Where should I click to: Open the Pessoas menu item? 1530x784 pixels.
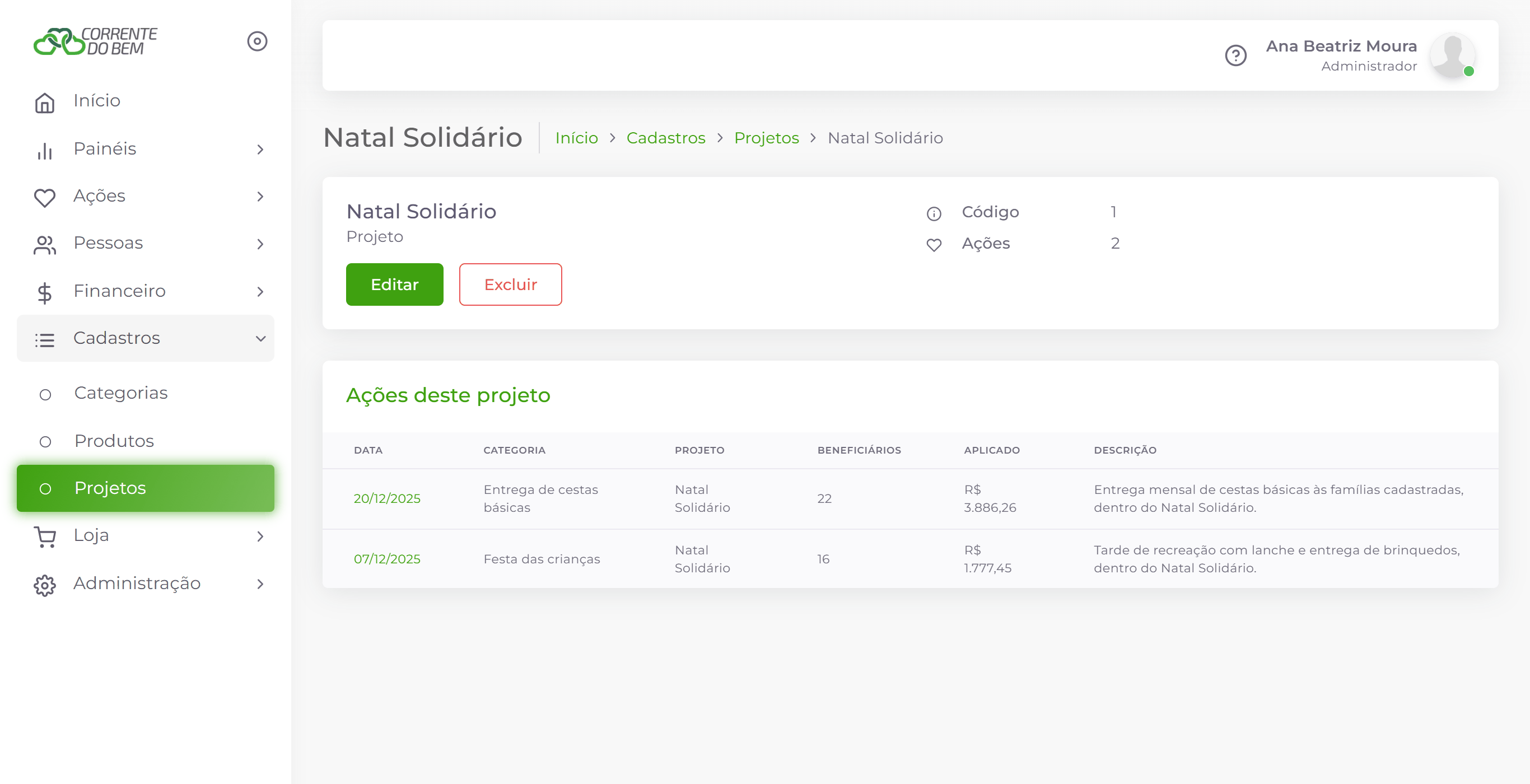tap(146, 244)
